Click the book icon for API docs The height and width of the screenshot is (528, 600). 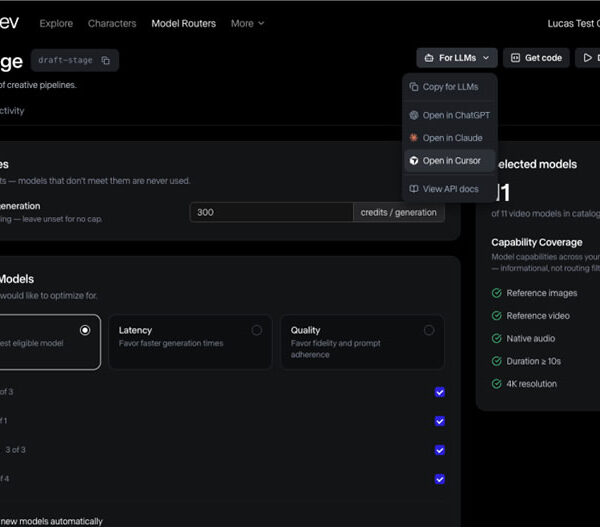coord(414,189)
